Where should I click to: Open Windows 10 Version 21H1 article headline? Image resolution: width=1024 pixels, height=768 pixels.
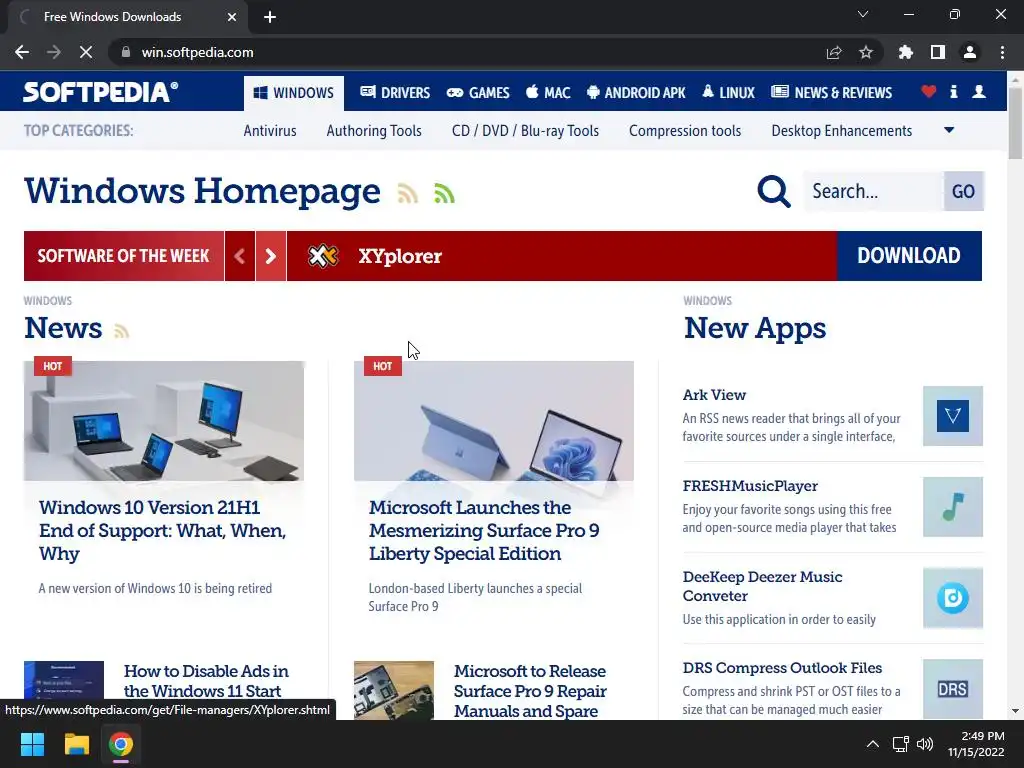tap(163, 530)
